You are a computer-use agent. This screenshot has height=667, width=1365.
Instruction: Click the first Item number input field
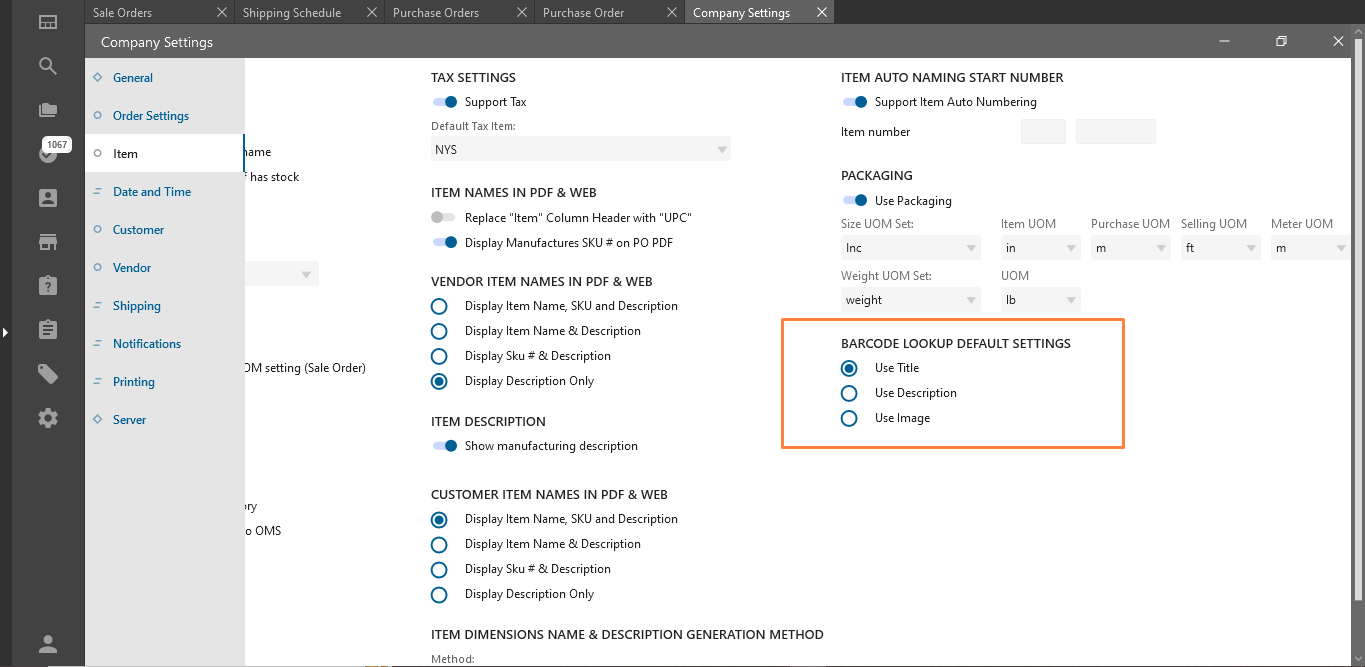(x=1043, y=132)
